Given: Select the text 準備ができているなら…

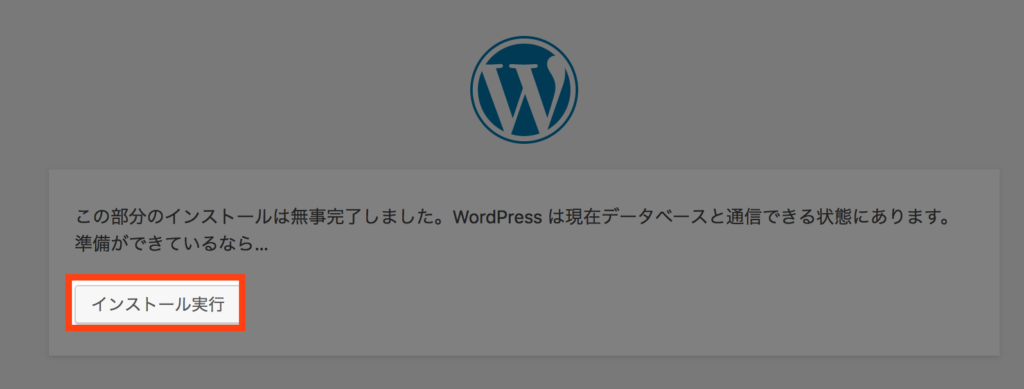Looking at the screenshot, I should point(172,245).
